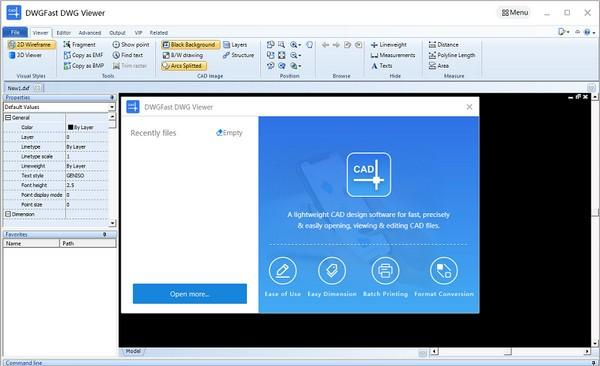The height and width of the screenshot is (366, 600).
Task: Copy drawing as BMP
Action: click(83, 66)
